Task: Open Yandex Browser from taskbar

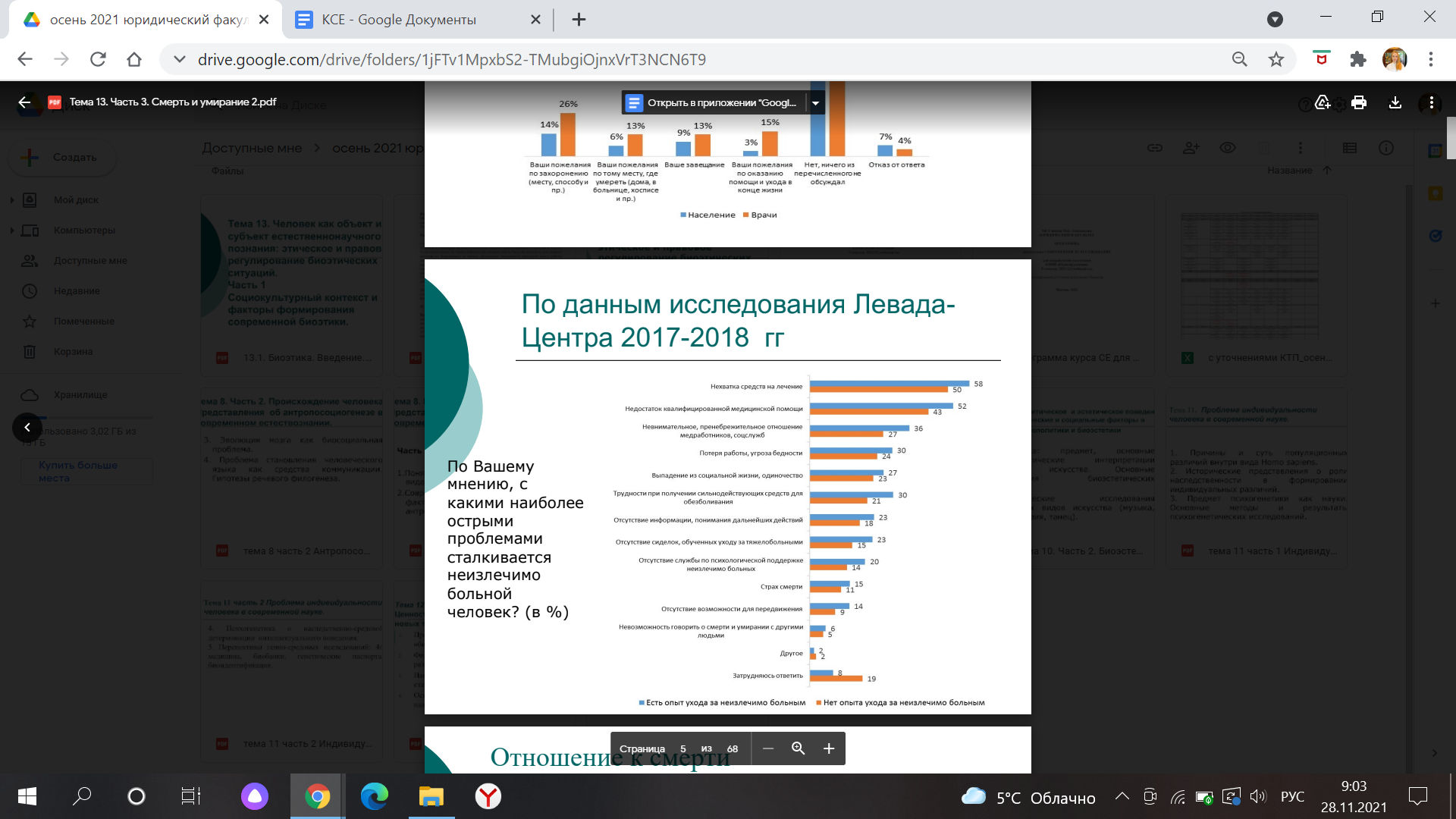Action: (488, 796)
